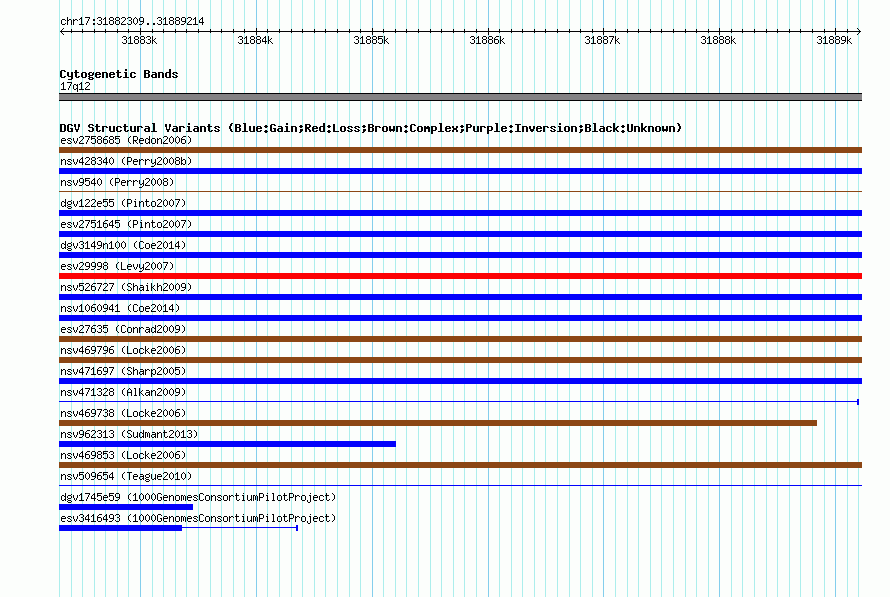Click the dgv3149n100 (Coe2014) label
The width and height of the screenshot is (890, 597).
tap(123, 245)
